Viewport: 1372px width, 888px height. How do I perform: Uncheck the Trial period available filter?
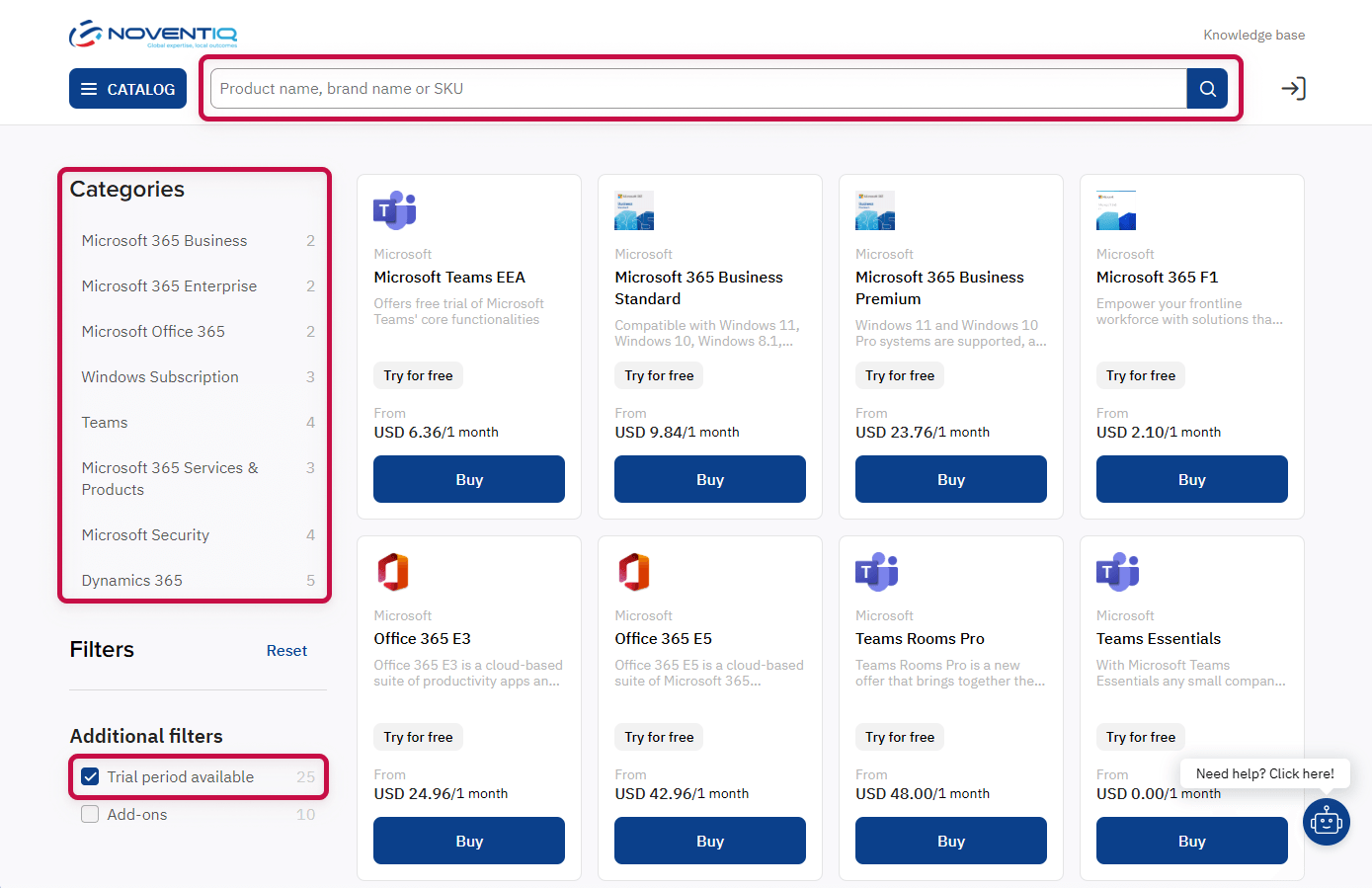point(90,776)
